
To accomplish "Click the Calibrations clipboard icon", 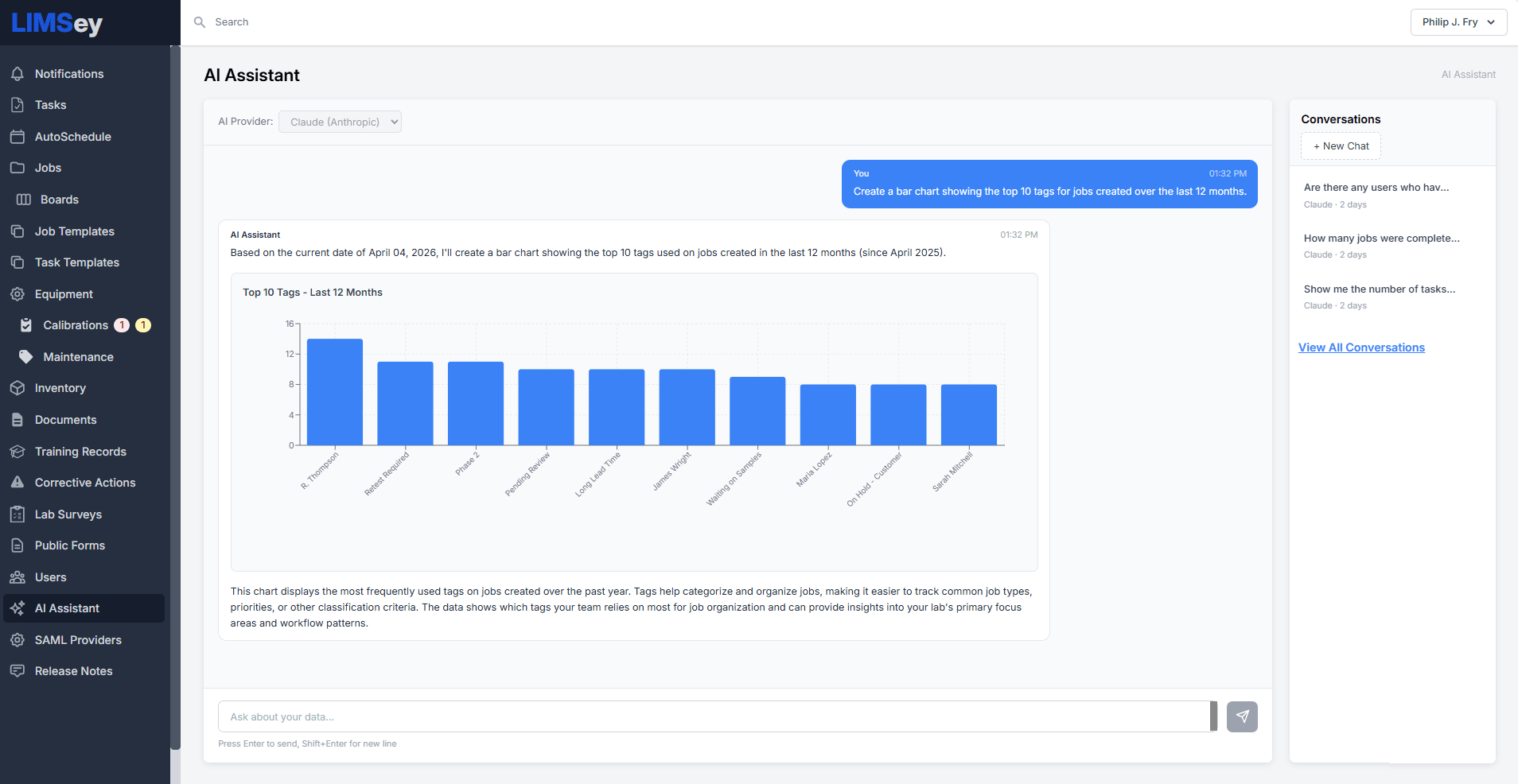I will tap(26, 325).
